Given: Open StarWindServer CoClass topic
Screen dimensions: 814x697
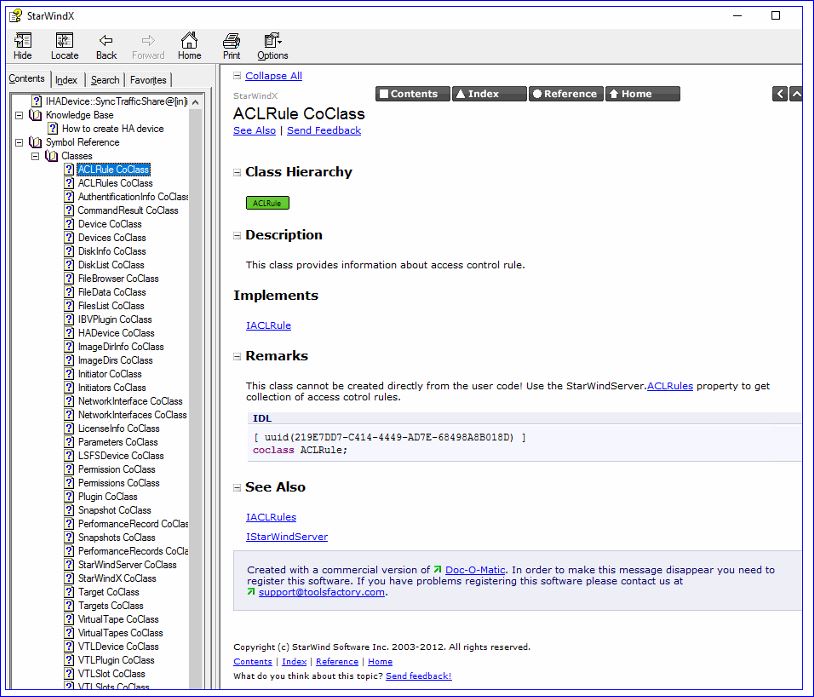Looking at the screenshot, I should point(127,565).
